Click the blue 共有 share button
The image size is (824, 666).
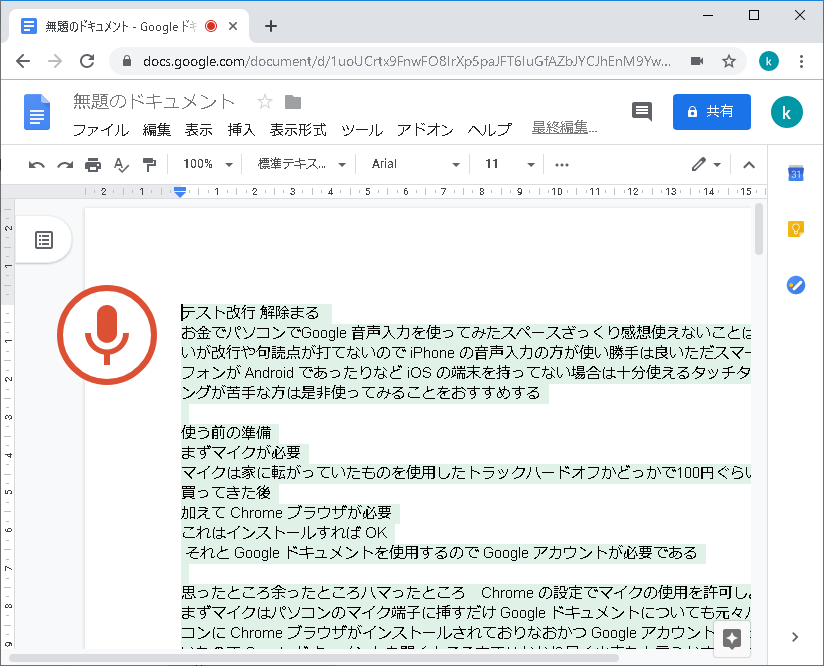click(711, 112)
